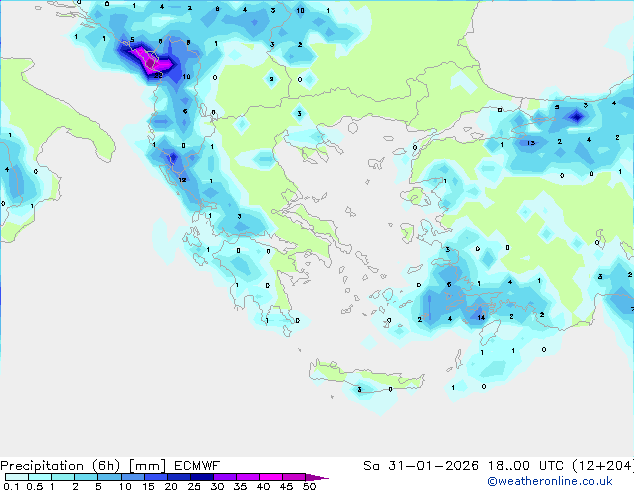This screenshot has height=490, width=634.
Task: Click legend swatch between 10 and 15 mm
Action: 132,477
